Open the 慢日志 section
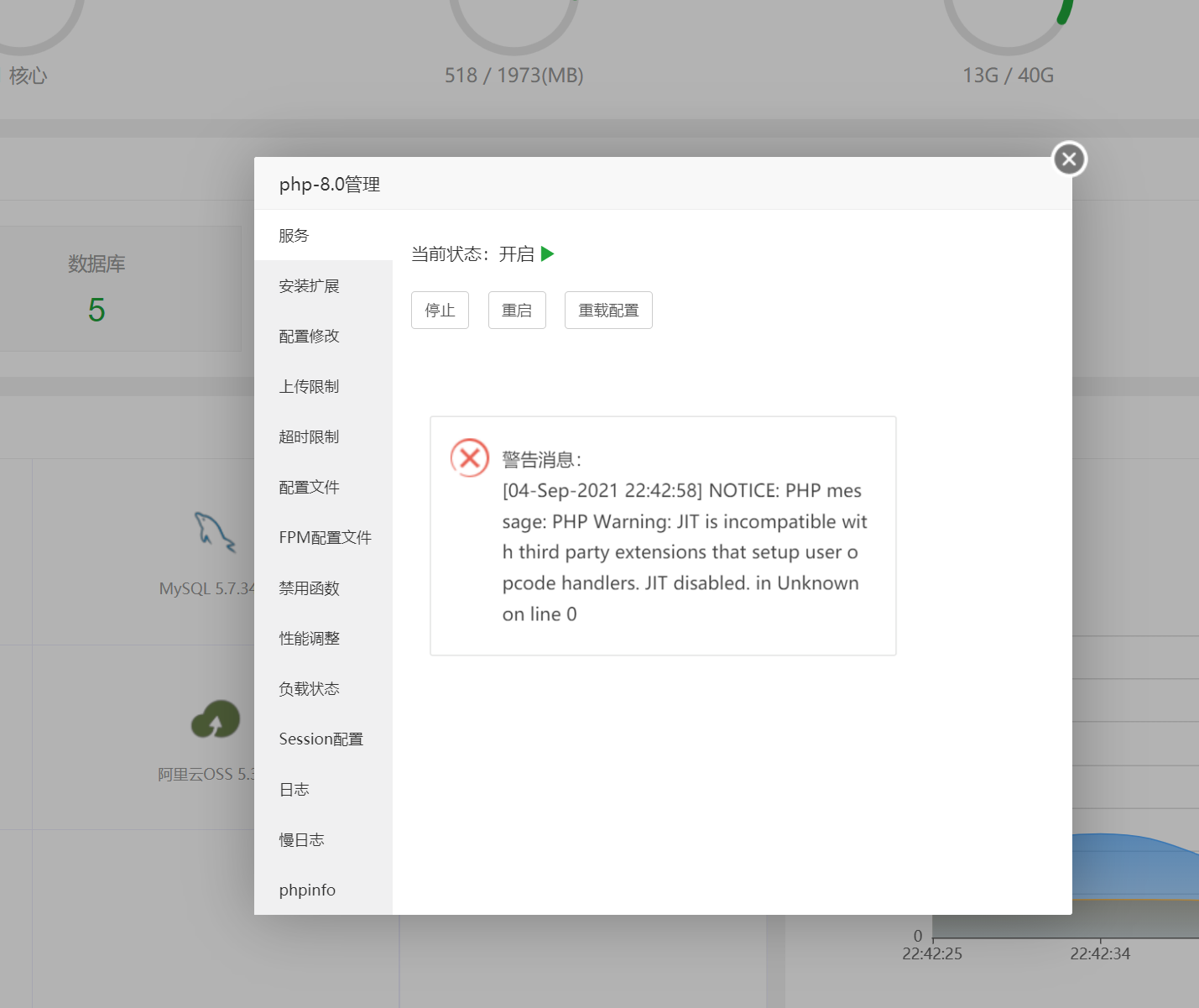The height and width of the screenshot is (1008, 1199). point(323,839)
